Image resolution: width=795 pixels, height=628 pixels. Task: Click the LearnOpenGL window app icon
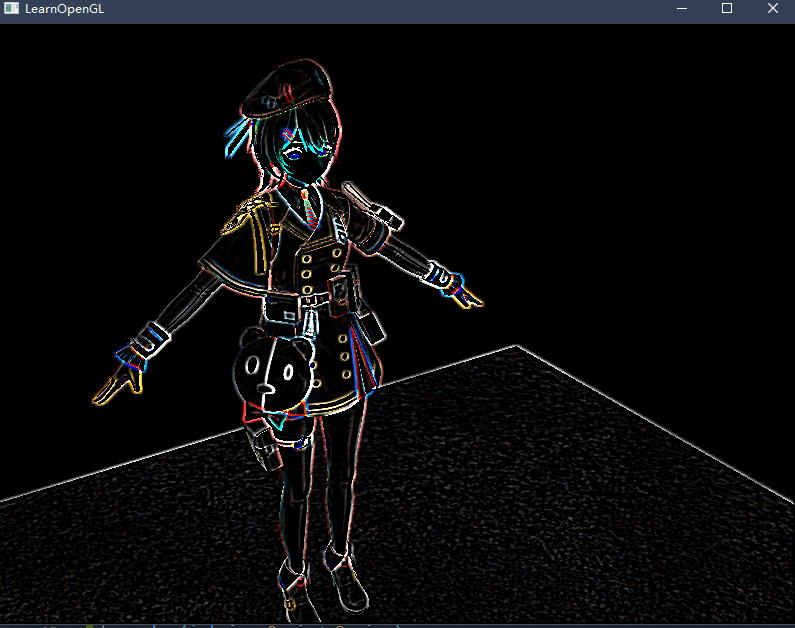point(11,8)
